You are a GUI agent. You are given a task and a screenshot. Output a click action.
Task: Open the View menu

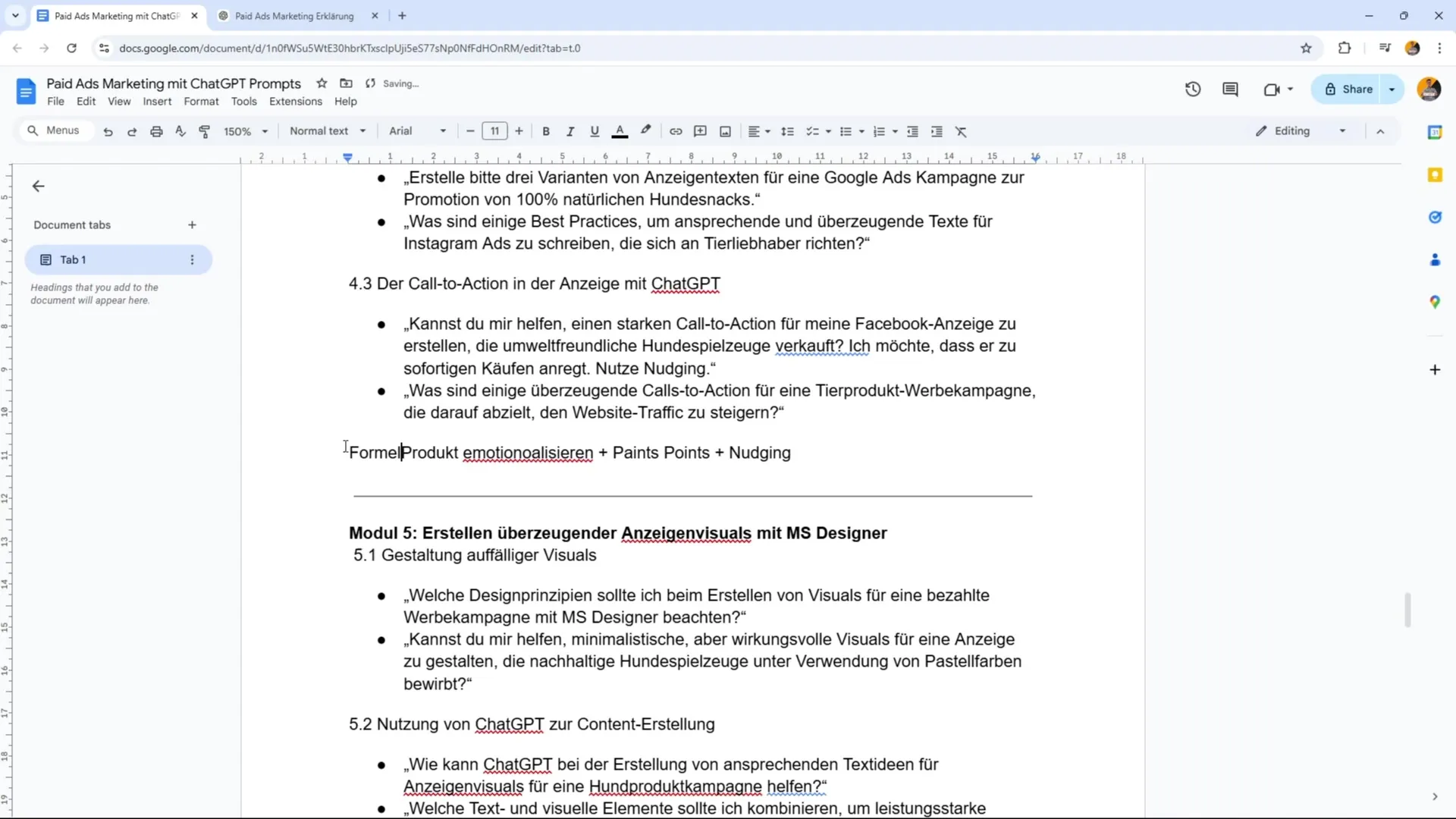pyautogui.click(x=119, y=102)
